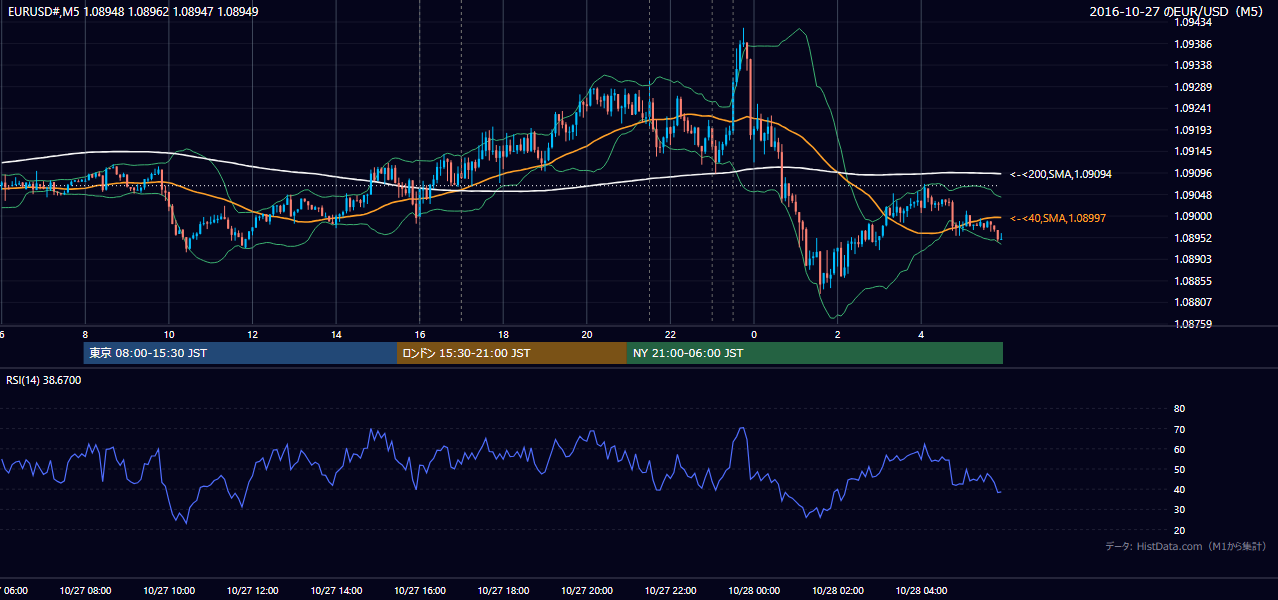Click the bottom date label 10/27 16:00

(419, 591)
